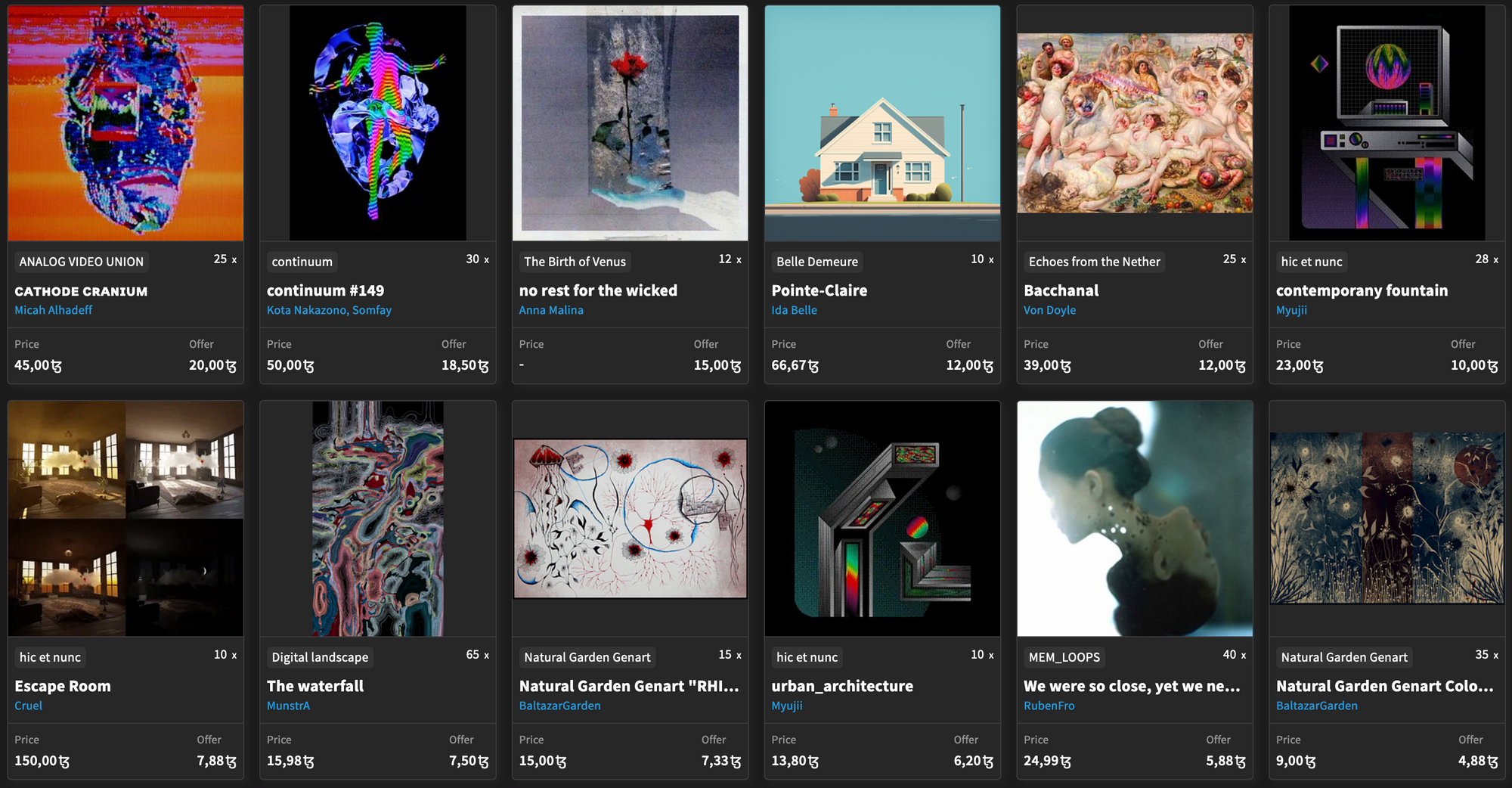This screenshot has height=788, width=1512.
Task: Click the Digital landscape collection tag
Action: 320,657
